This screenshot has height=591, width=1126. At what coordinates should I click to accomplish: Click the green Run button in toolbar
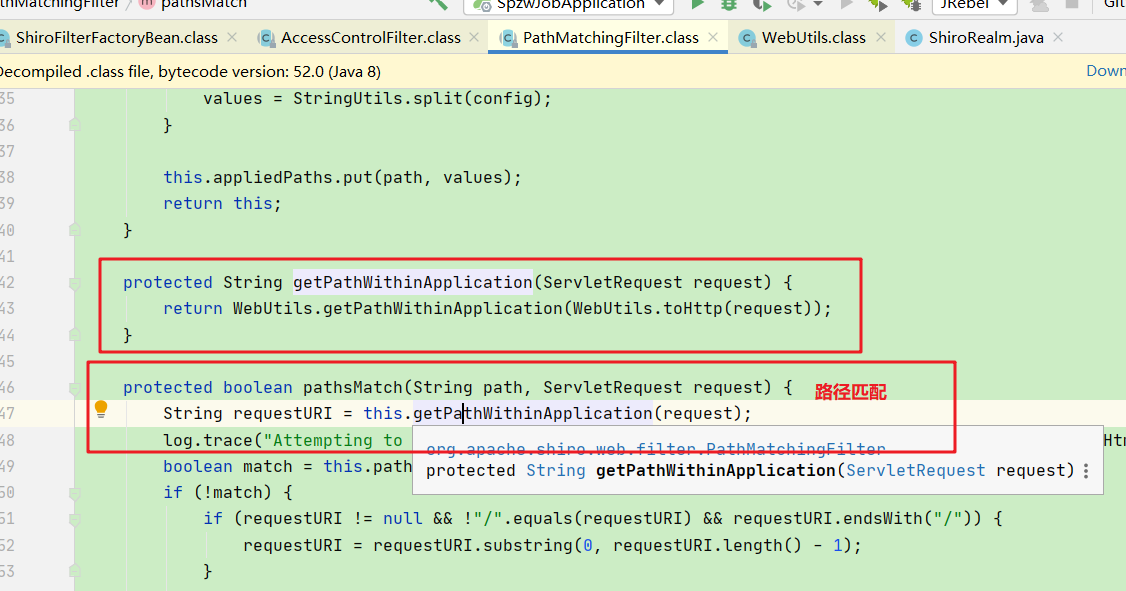point(697,4)
